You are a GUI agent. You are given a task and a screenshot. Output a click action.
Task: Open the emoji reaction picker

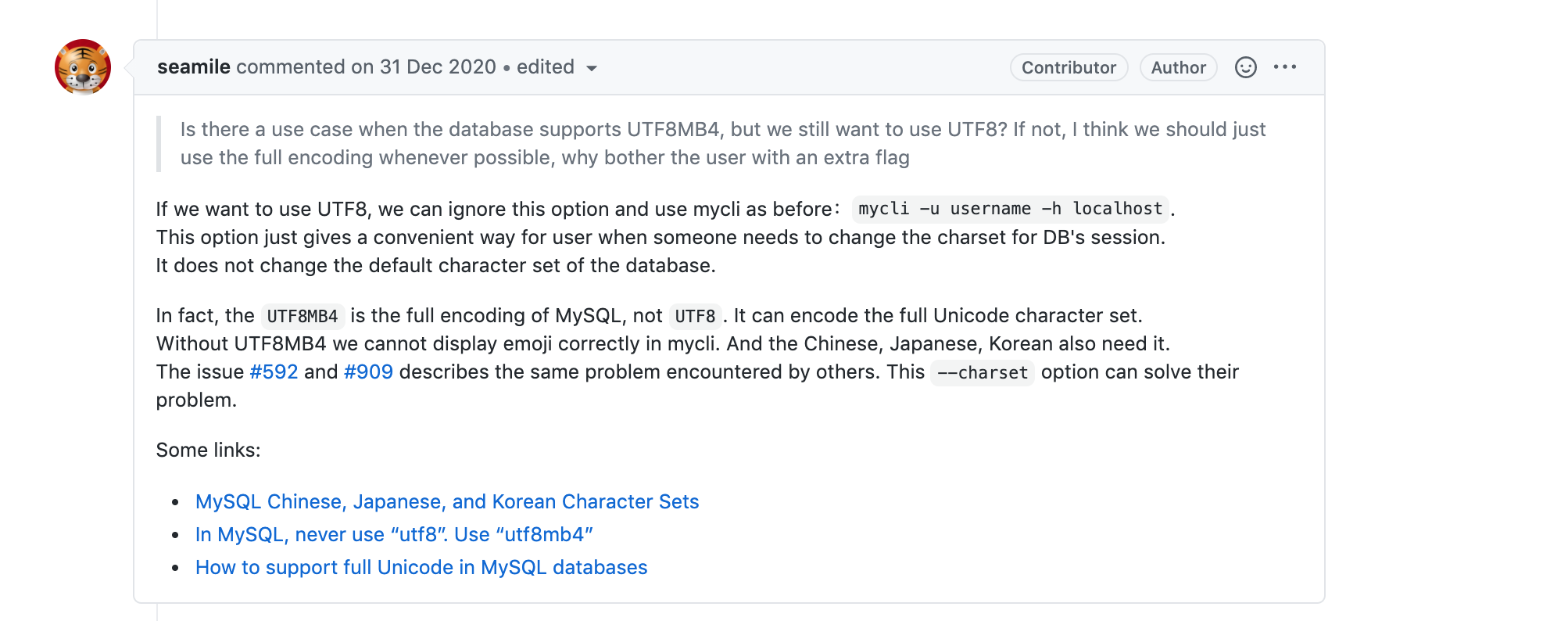pyautogui.click(x=1245, y=67)
